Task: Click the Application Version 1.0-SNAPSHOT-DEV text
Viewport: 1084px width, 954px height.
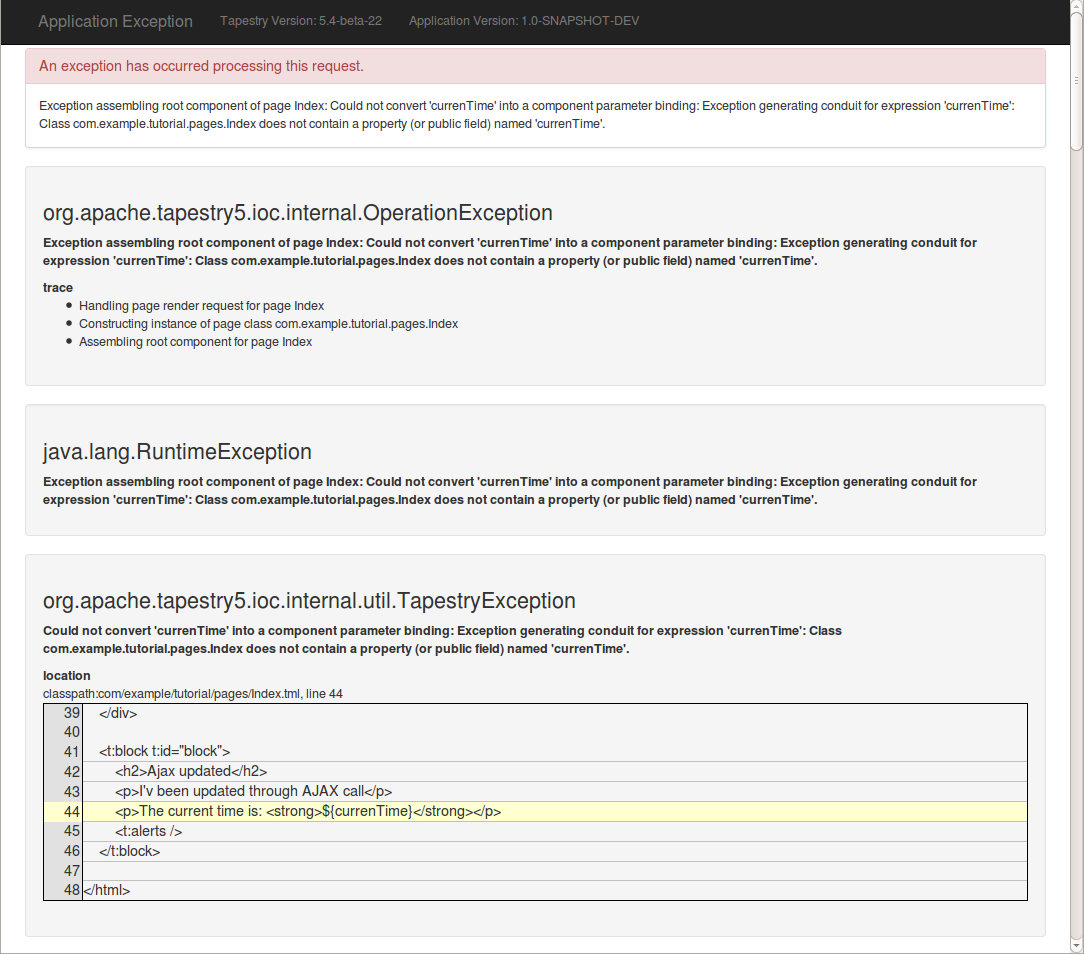Action: click(524, 21)
